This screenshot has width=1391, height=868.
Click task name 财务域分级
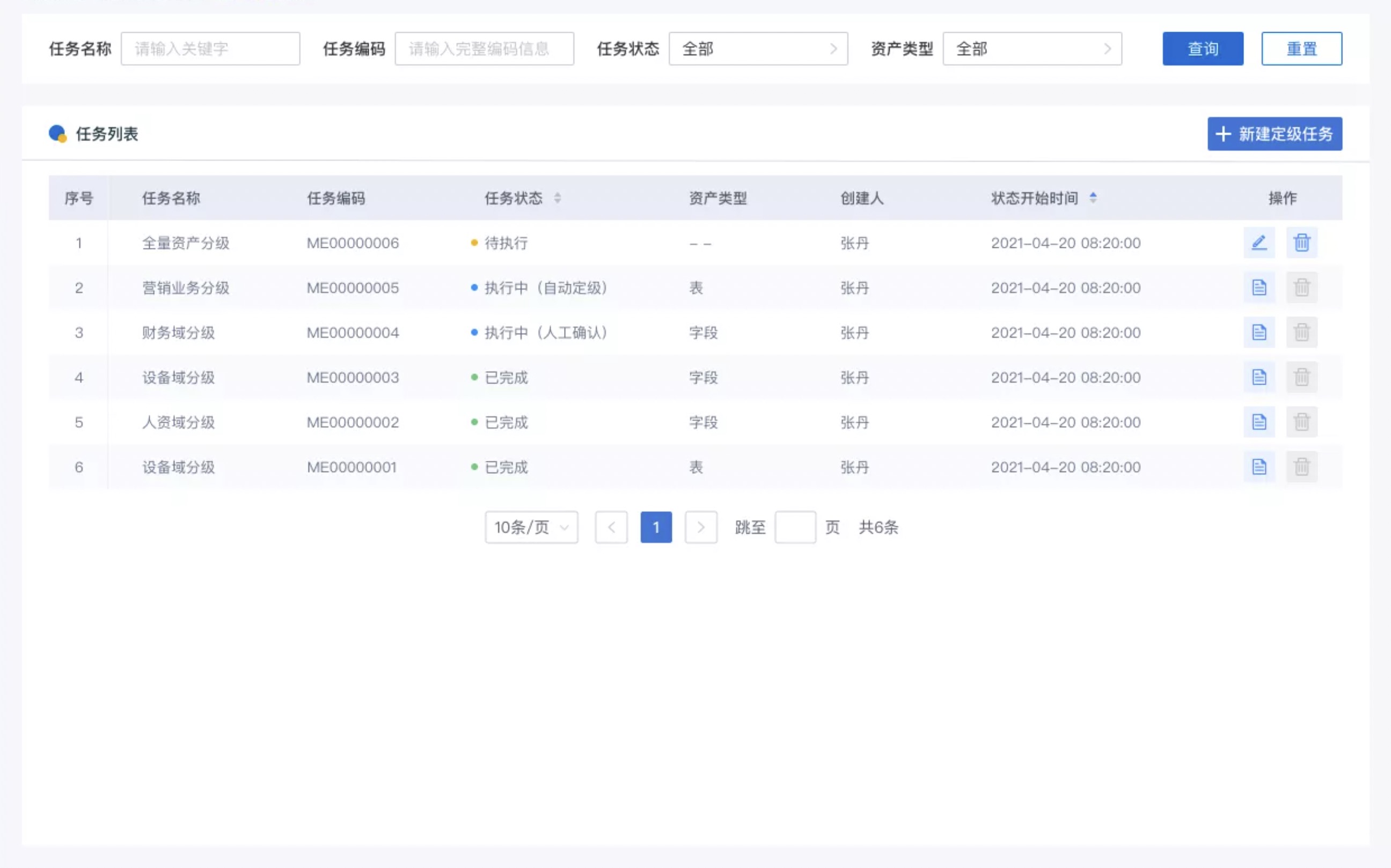(x=179, y=333)
